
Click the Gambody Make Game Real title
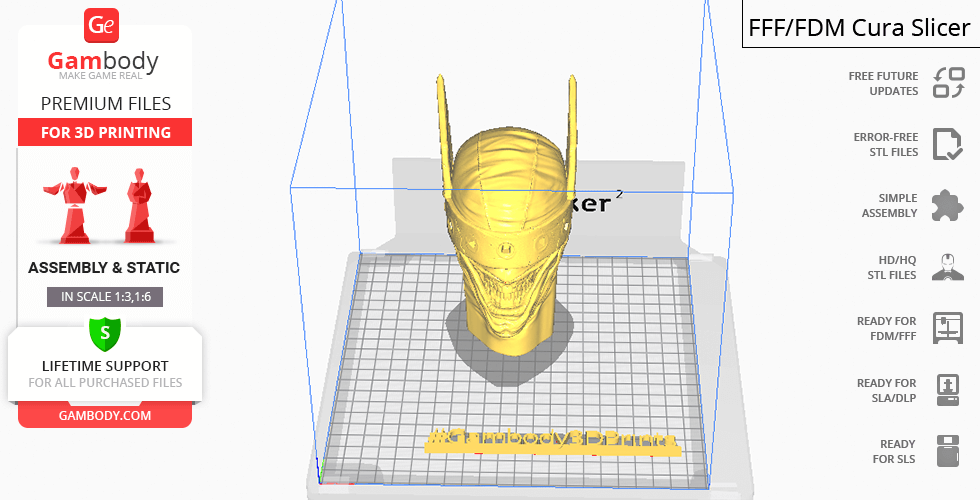[104, 65]
